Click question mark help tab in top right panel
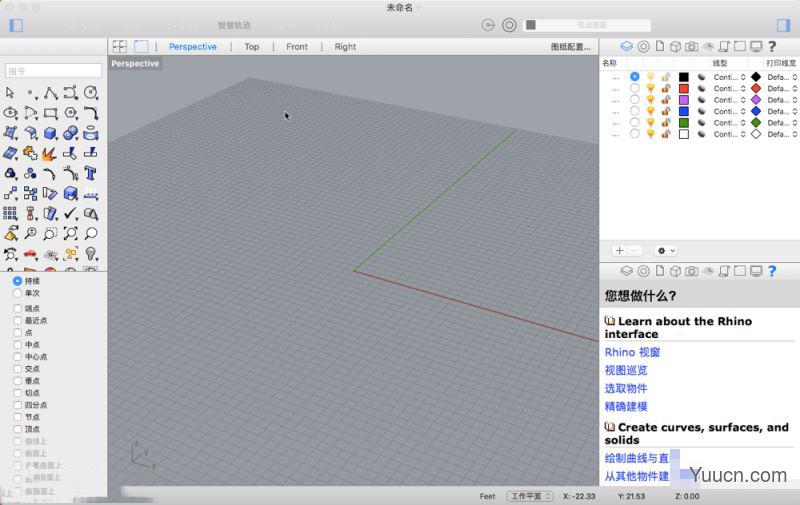The height and width of the screenshot is (505, 800). pos(772,46)
